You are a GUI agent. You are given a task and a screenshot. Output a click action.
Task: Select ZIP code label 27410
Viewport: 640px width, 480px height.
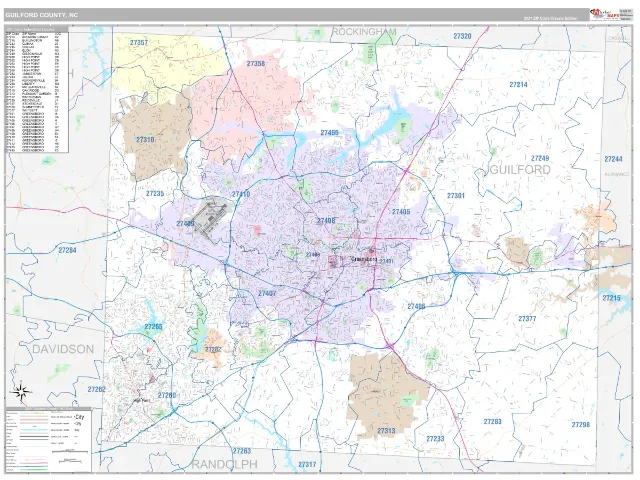tap(241, 194)
